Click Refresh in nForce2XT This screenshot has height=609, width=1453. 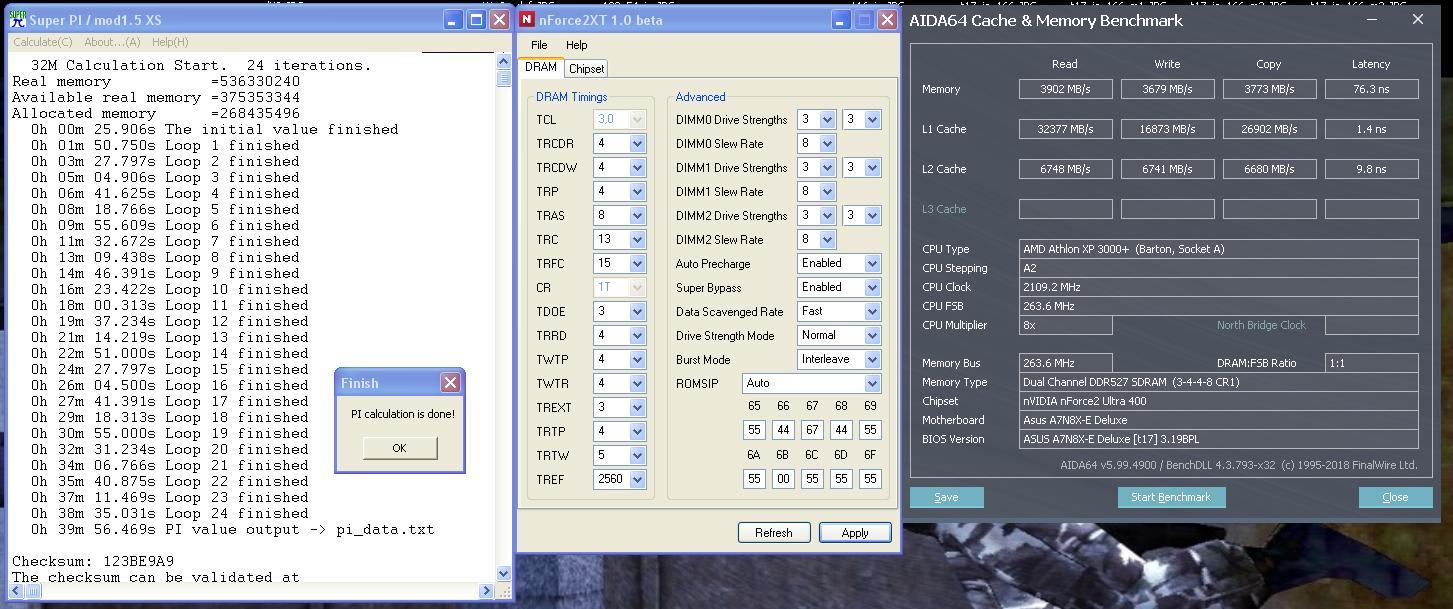click(773, 533)
